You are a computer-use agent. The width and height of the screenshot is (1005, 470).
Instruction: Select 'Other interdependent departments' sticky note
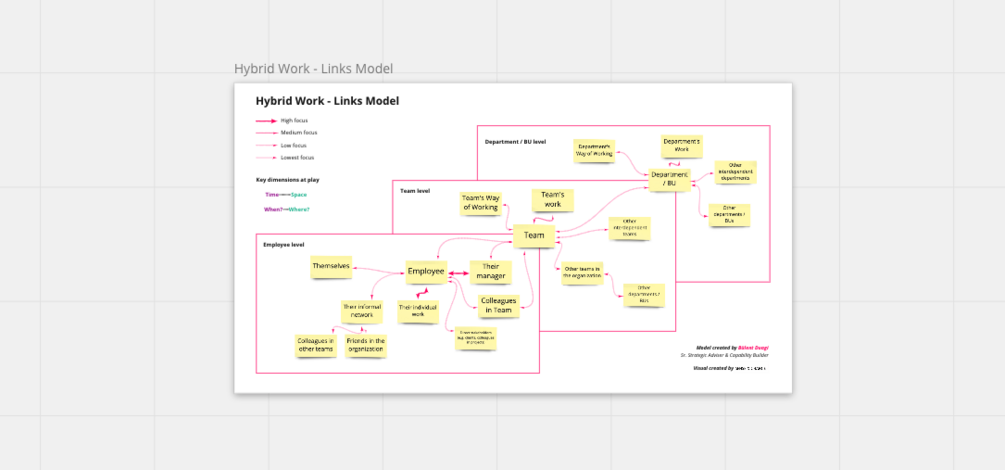pyautogui.click(x=735, y=172)
